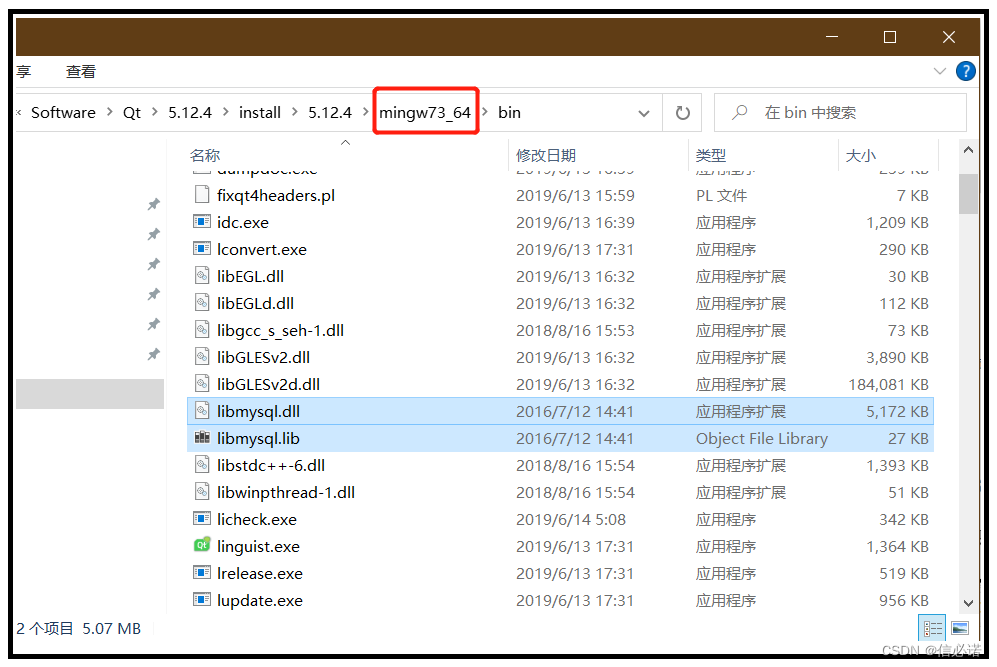The height and width of the screenshot is (667, 997).
Task: Select the lupdate.exe file name
Action: [x=259, y=600]
